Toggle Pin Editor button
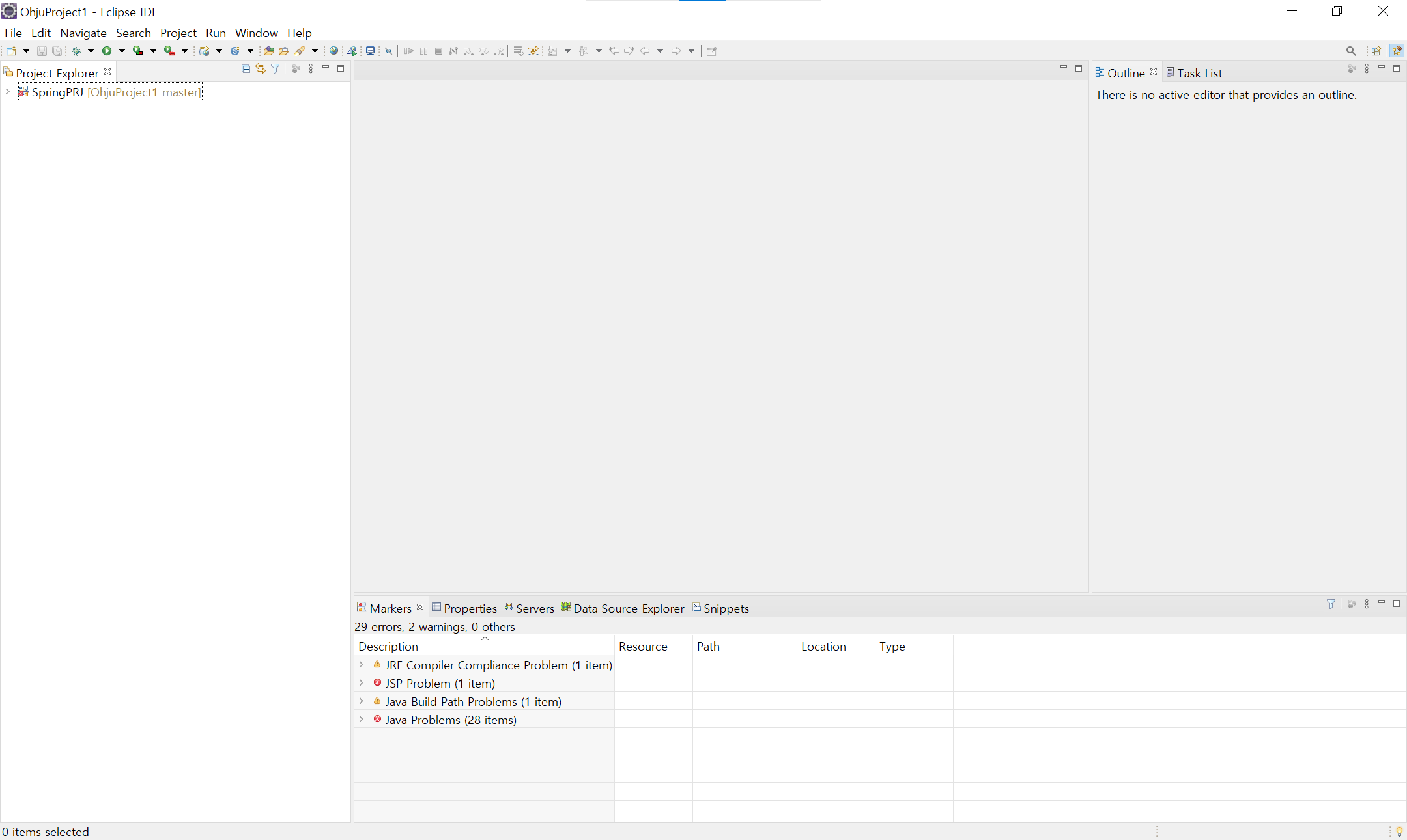This screenshot has height=840, width=1407. [x=711, y=51]
